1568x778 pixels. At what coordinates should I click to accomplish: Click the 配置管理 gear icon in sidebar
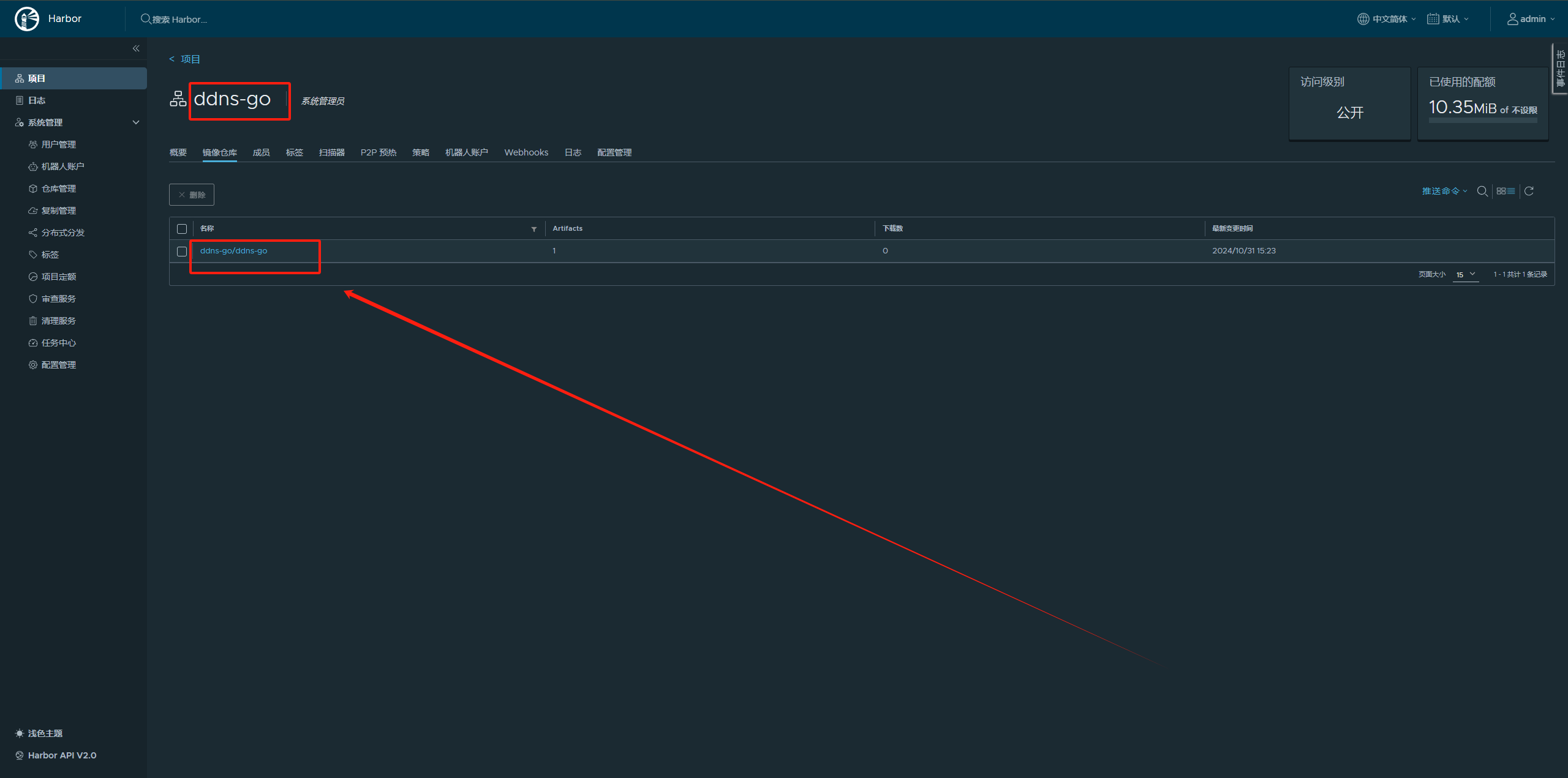pyautogui.click(x=33, y=365)
